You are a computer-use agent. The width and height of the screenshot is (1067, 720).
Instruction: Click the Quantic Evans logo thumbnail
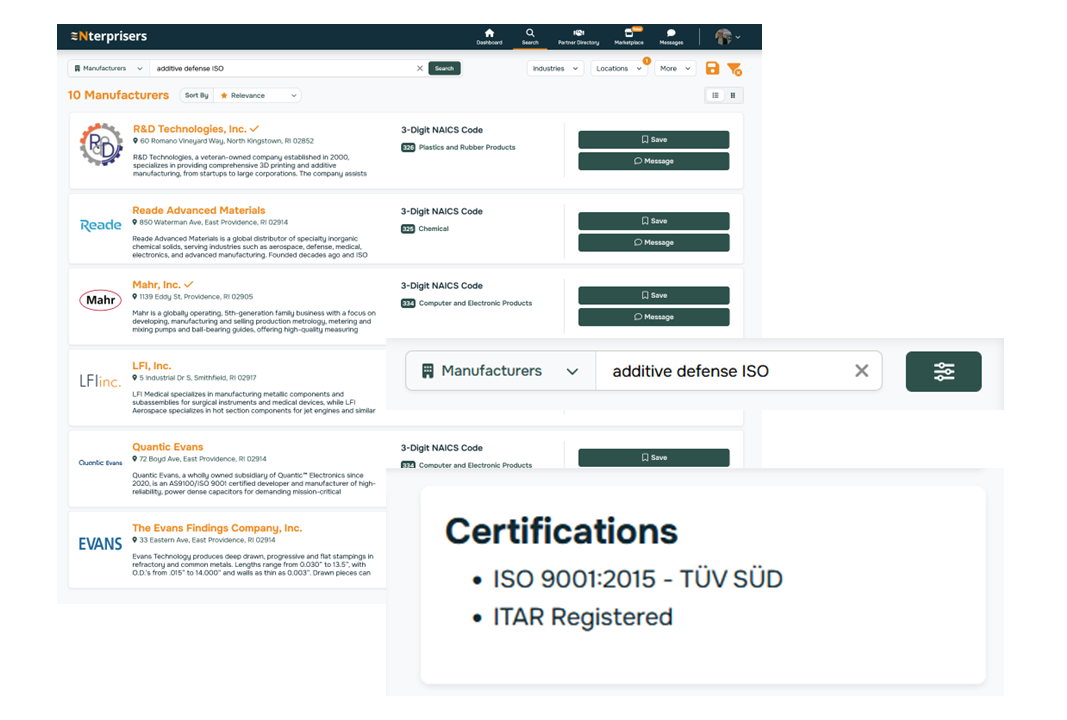100,463
